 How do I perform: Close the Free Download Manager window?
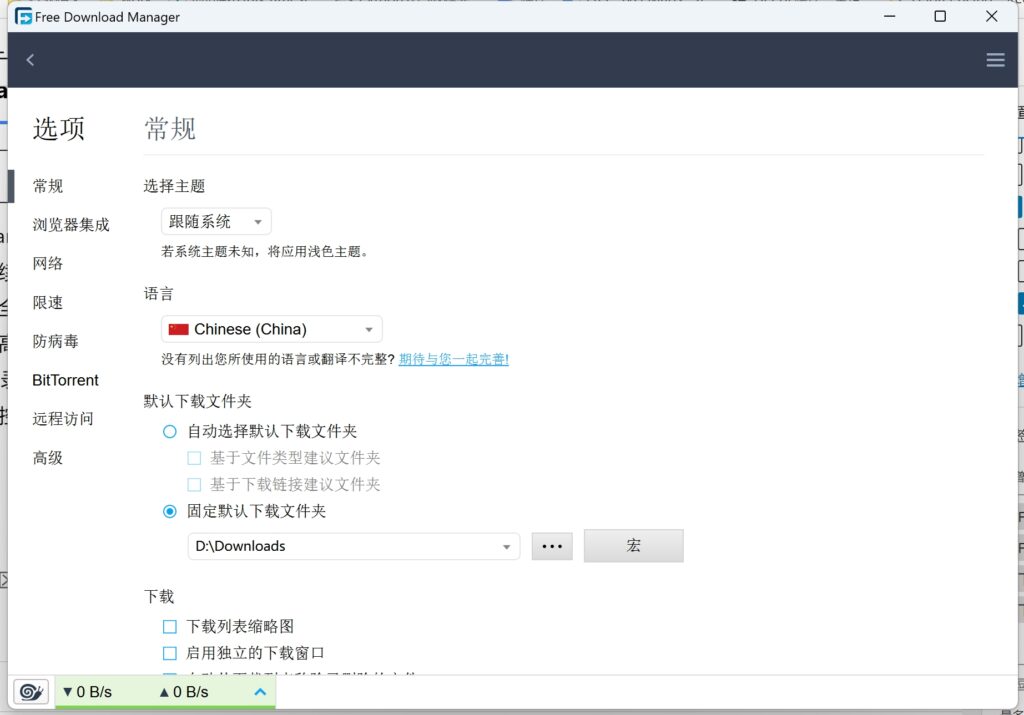(x=991, y=16)
